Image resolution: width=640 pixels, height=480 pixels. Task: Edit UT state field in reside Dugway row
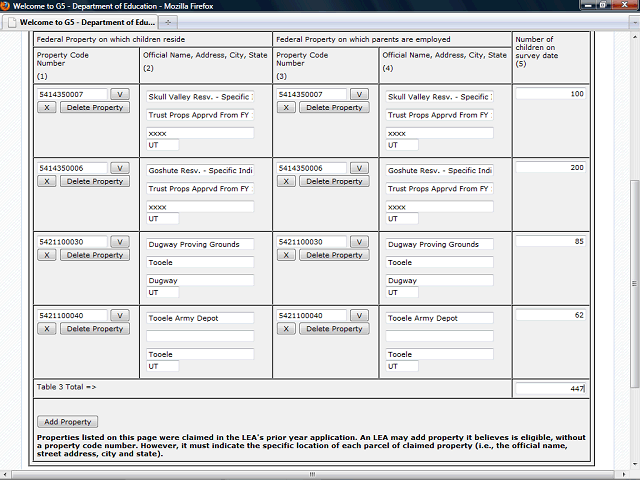[162, 292]
